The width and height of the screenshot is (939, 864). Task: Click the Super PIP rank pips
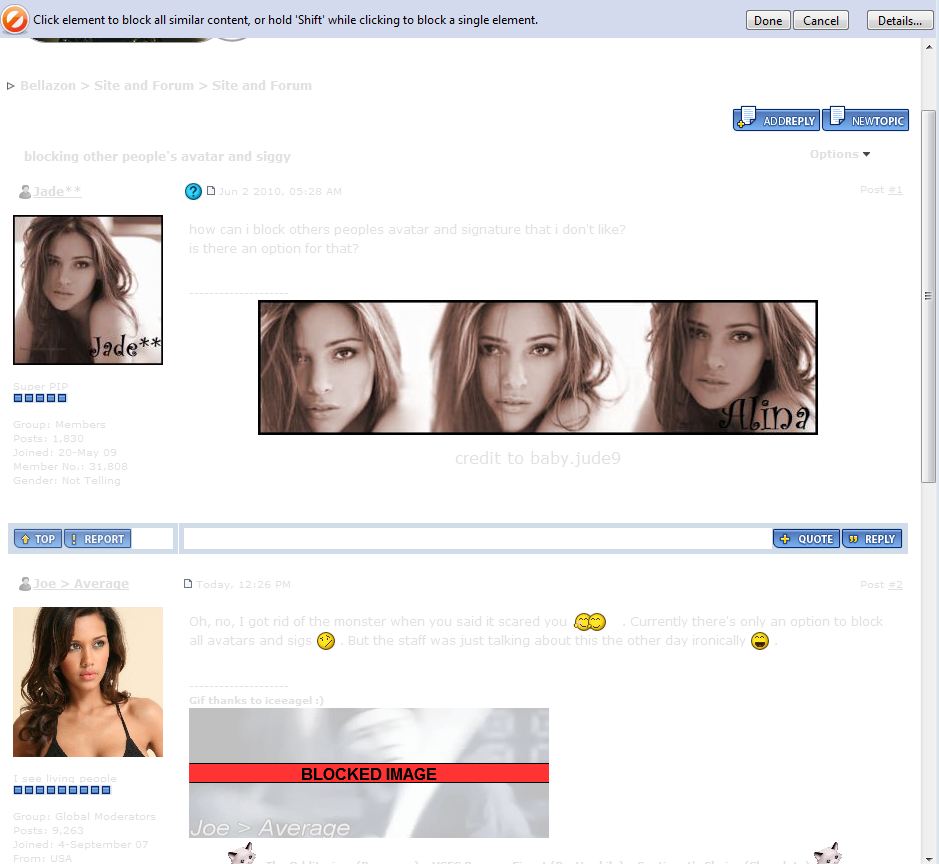click(40, 398)
